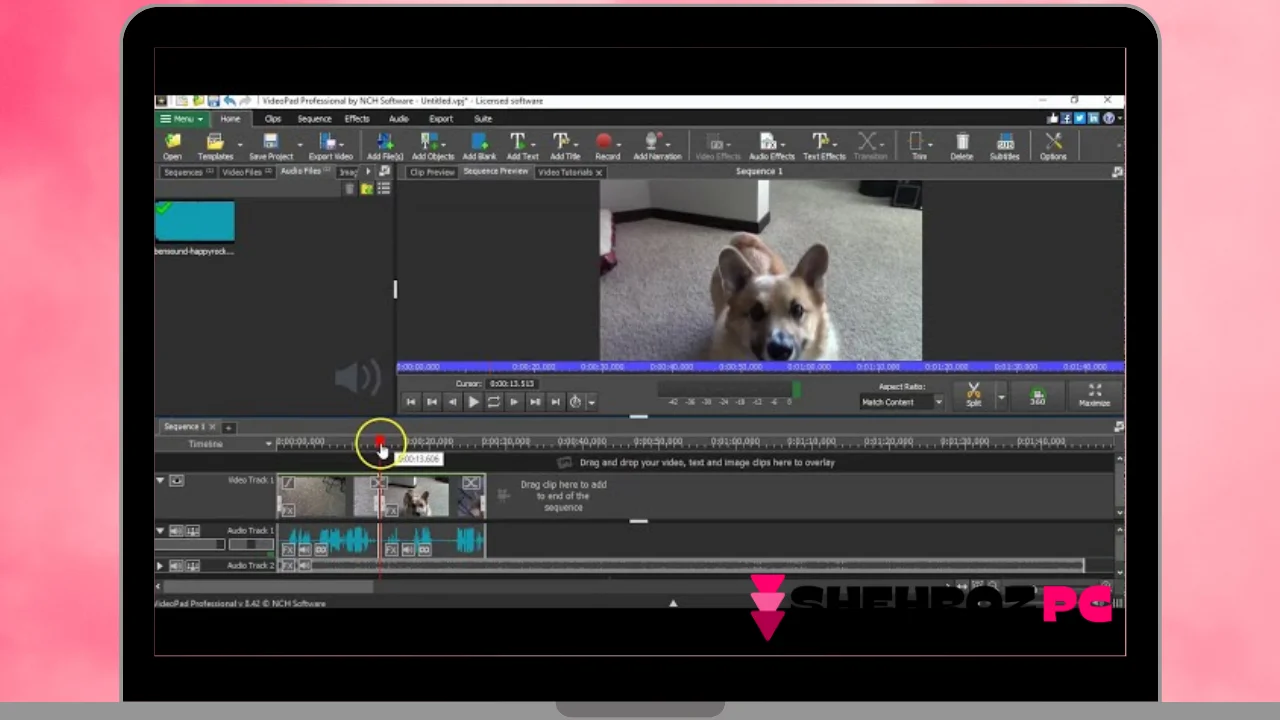The image size is (1280, 720).
Task: Click the Delete trash icon in toolbar
Action: coord(961,146)
